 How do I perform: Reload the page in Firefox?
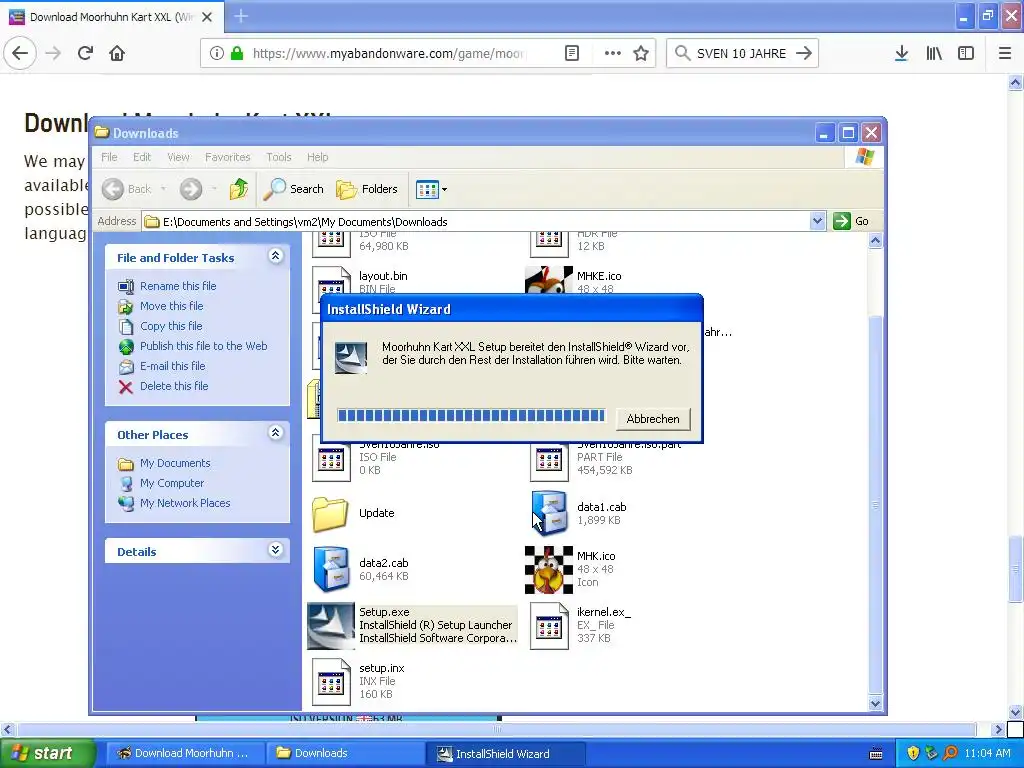(x=85, y=53)
